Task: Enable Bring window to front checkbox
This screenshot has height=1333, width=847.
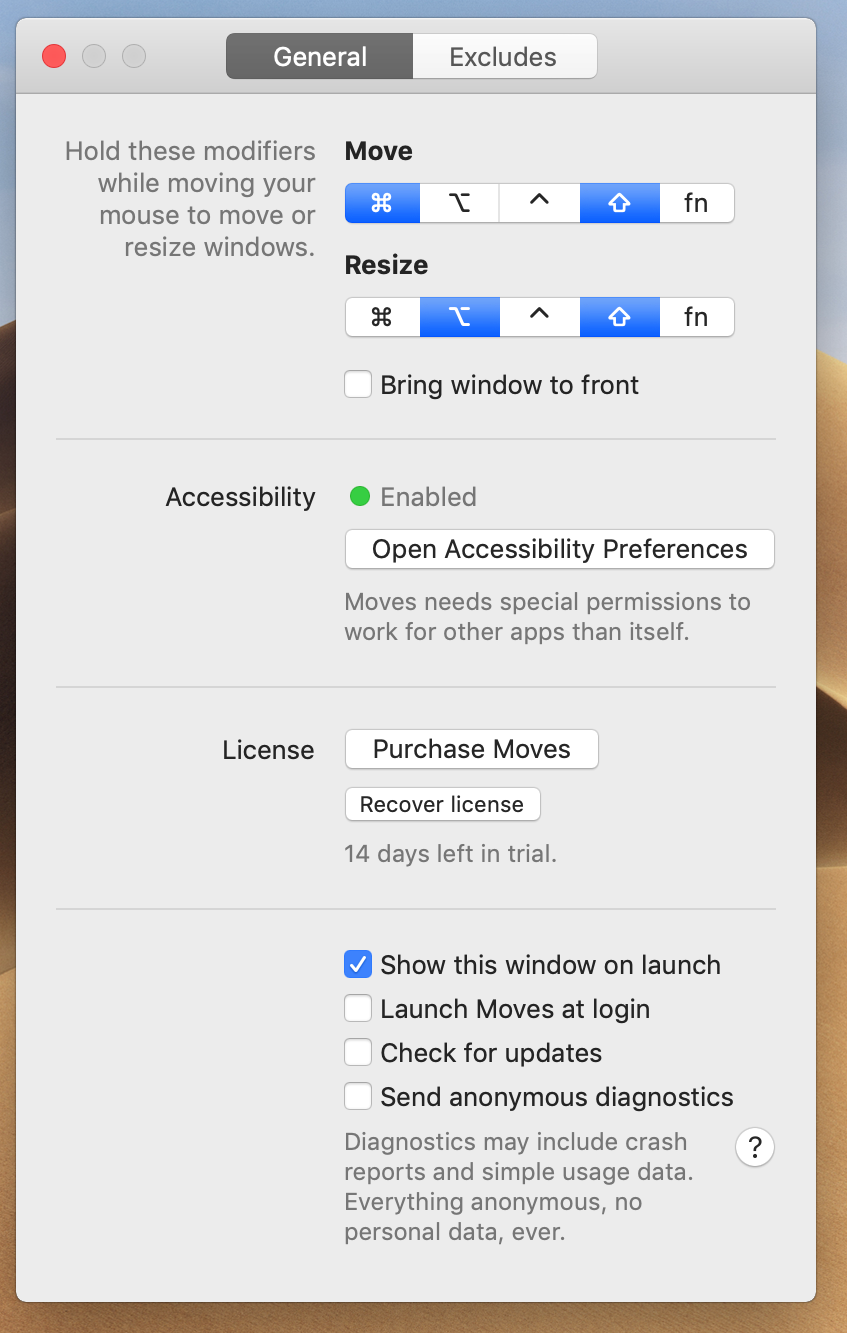Action: 358,385
